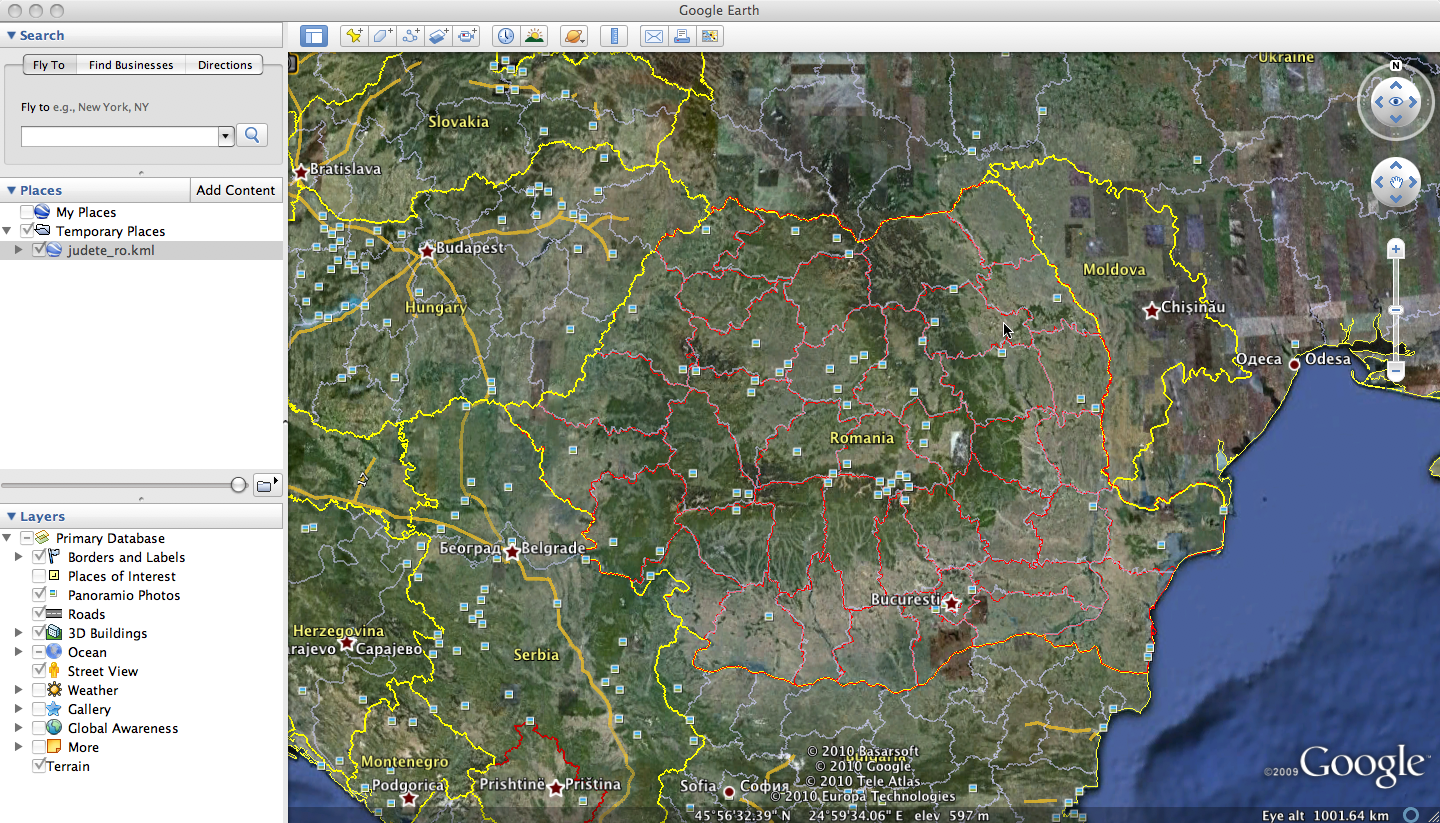The width and height of the screenshot is (1440, 823).
Task: Enable the Places of Interest layer
Action: coord(39,576)
